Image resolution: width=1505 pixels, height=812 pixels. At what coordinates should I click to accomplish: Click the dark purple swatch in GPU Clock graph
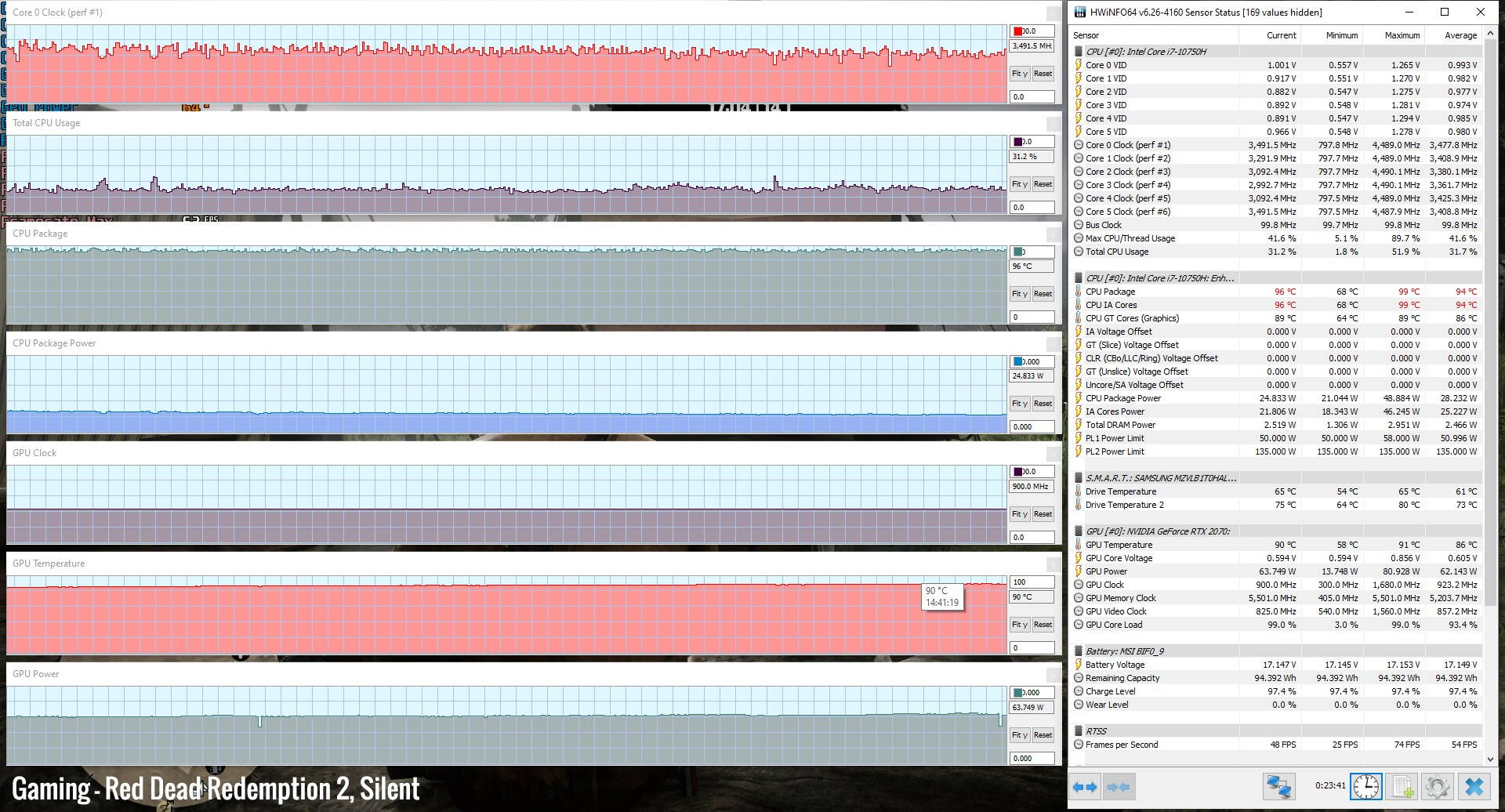pos(1017,472)
